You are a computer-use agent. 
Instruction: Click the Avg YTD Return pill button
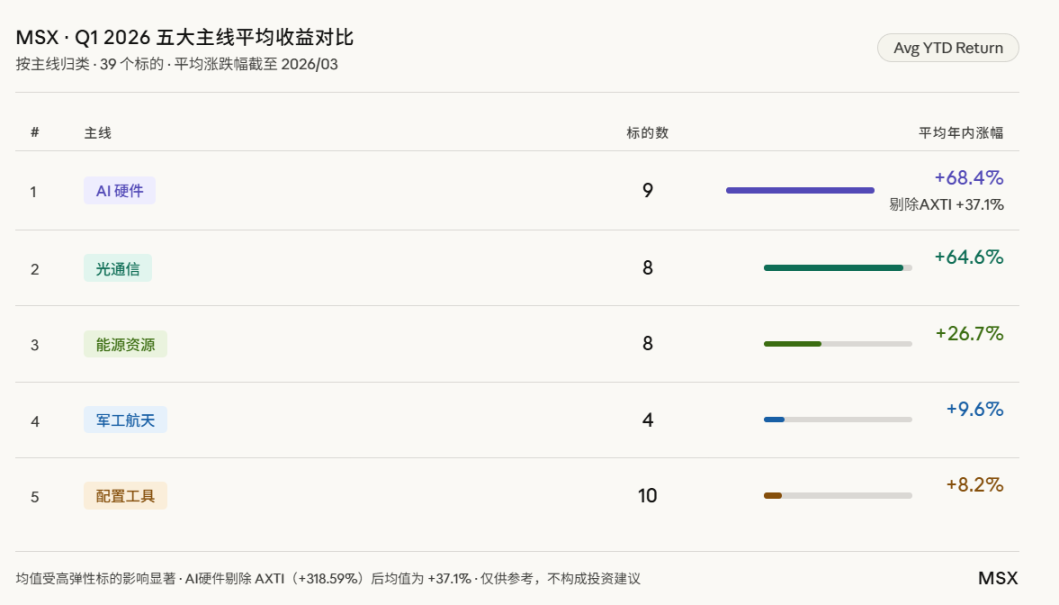click(x=948, y=48)
